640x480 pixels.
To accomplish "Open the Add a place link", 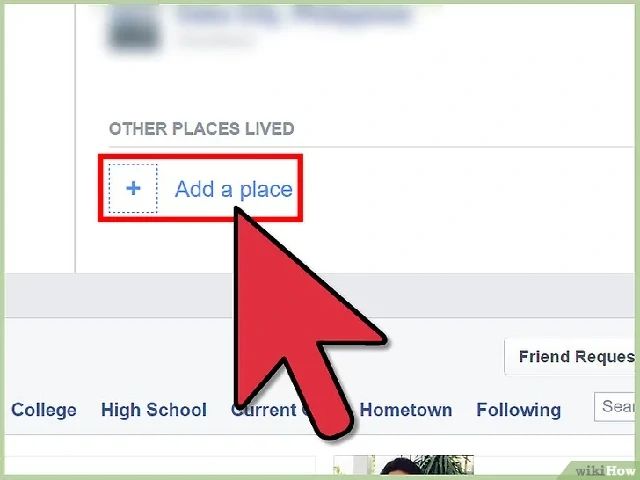I will click(x=233, y=189).
